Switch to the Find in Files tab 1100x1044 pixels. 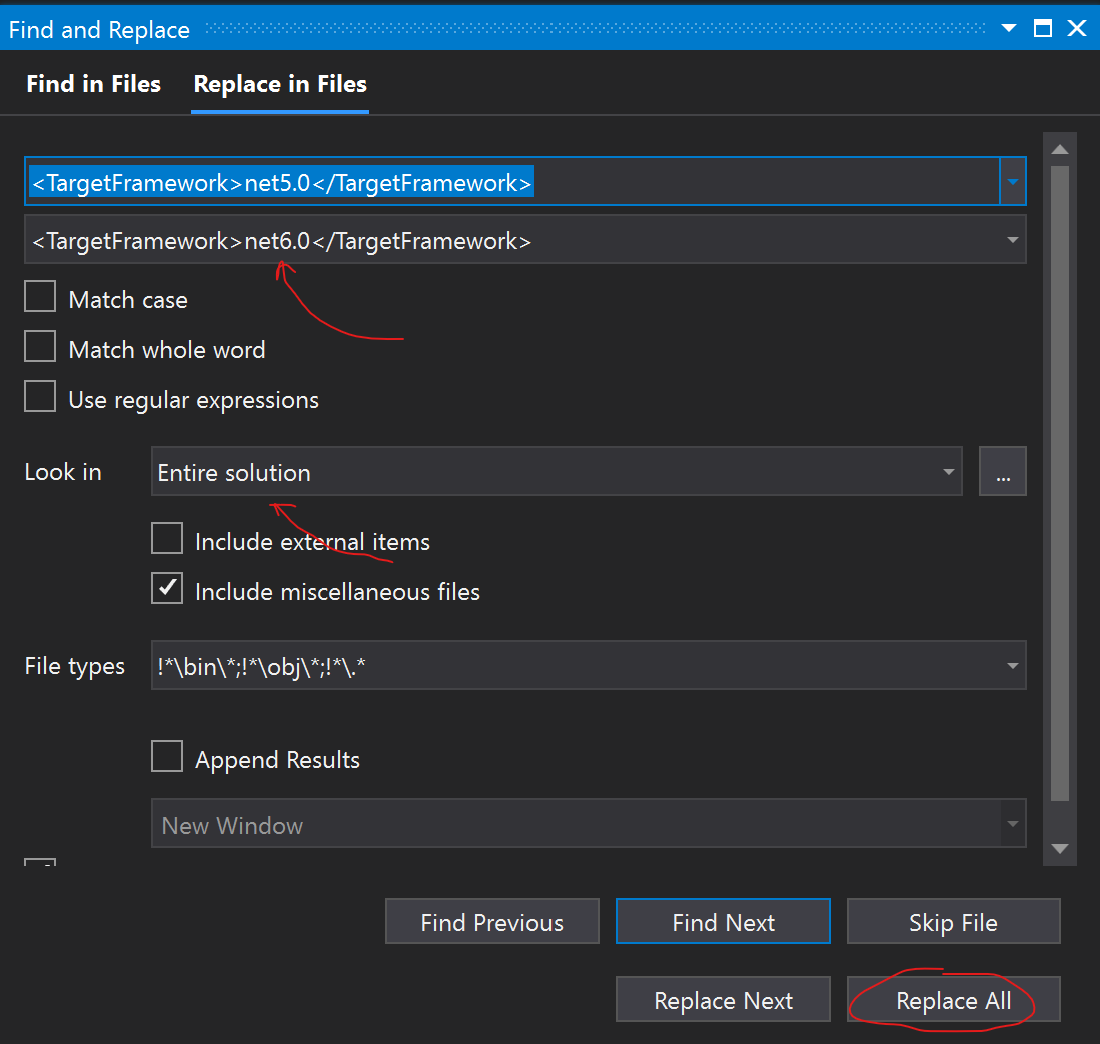pyautogui.click(x=93, y=84)
